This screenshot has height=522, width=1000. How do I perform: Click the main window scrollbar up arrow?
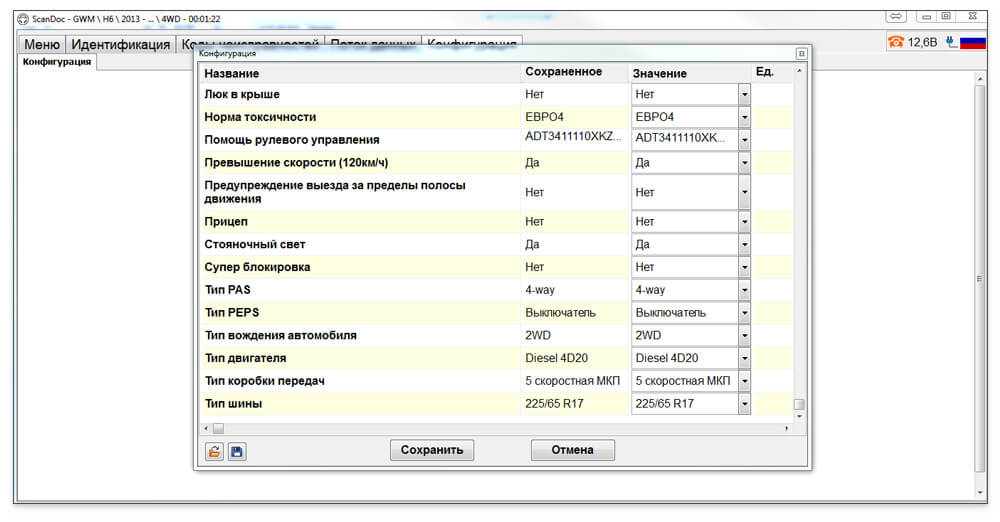980,78
